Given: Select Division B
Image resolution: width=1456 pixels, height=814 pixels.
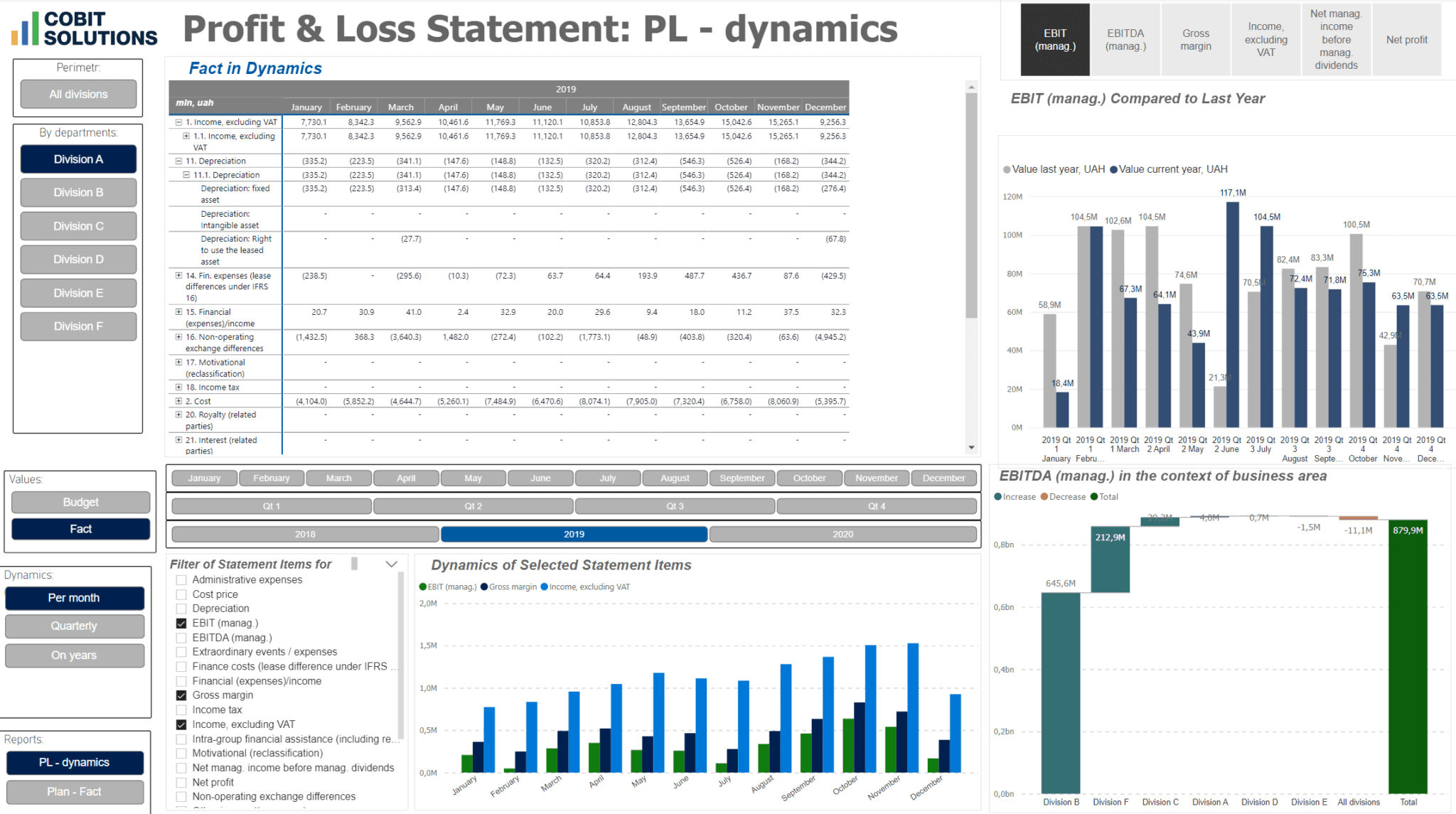Looking at the screenshot, I should (78, 192).
